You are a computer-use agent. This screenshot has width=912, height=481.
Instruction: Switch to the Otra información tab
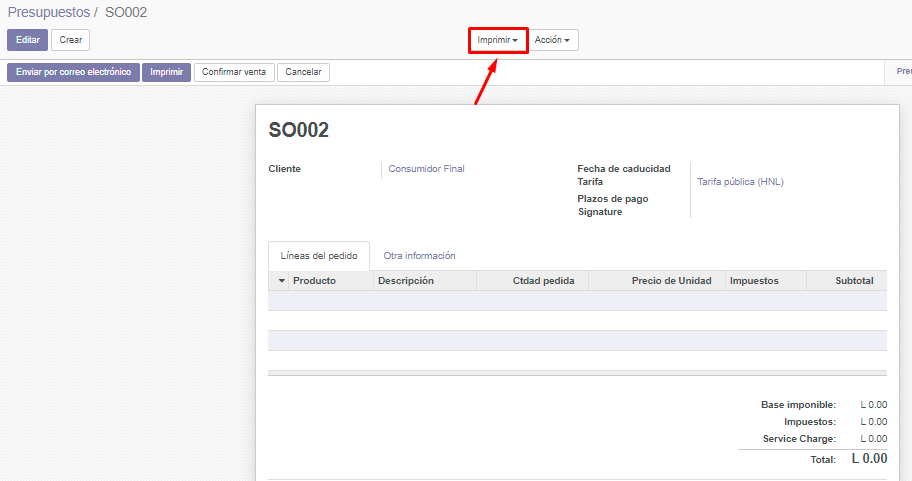(419, 256)
